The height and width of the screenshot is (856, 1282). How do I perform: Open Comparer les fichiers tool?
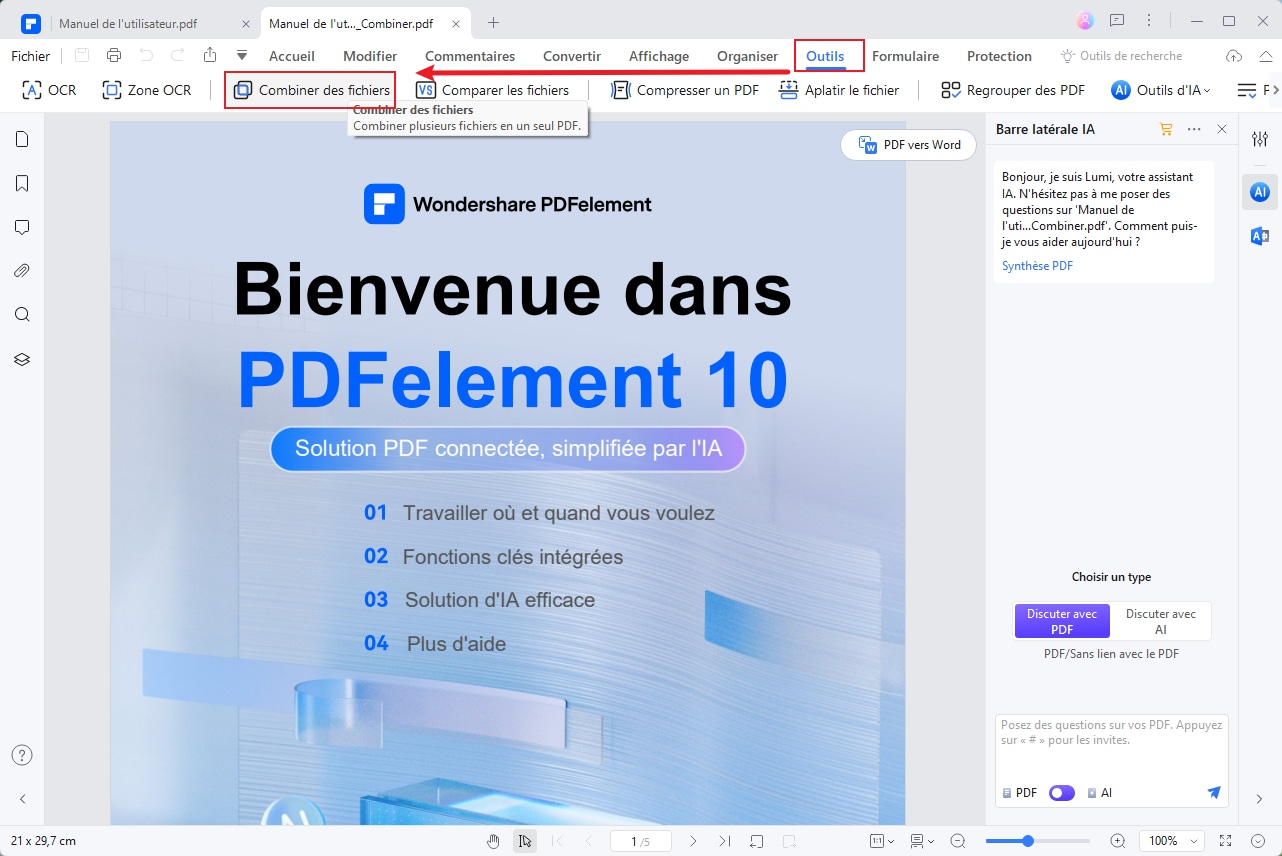click(x=492, y=90)
